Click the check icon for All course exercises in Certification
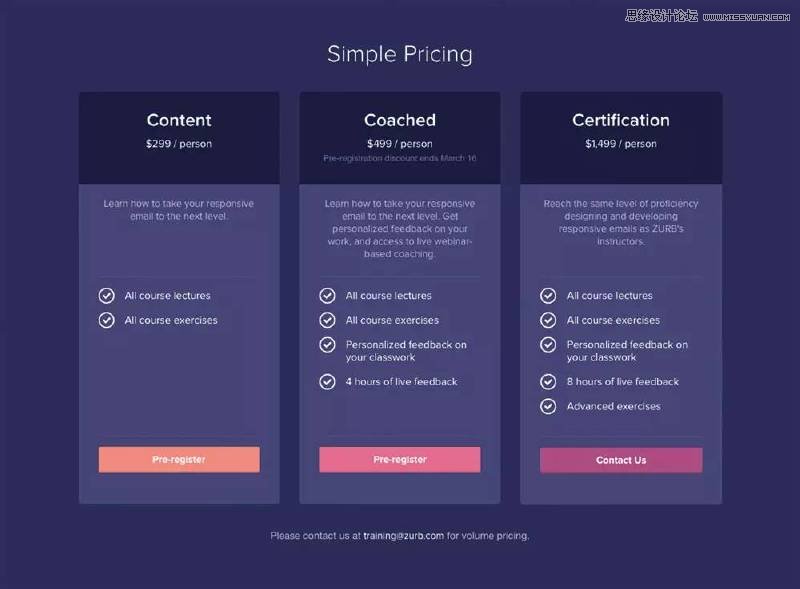800x589 pixels. 548,320
